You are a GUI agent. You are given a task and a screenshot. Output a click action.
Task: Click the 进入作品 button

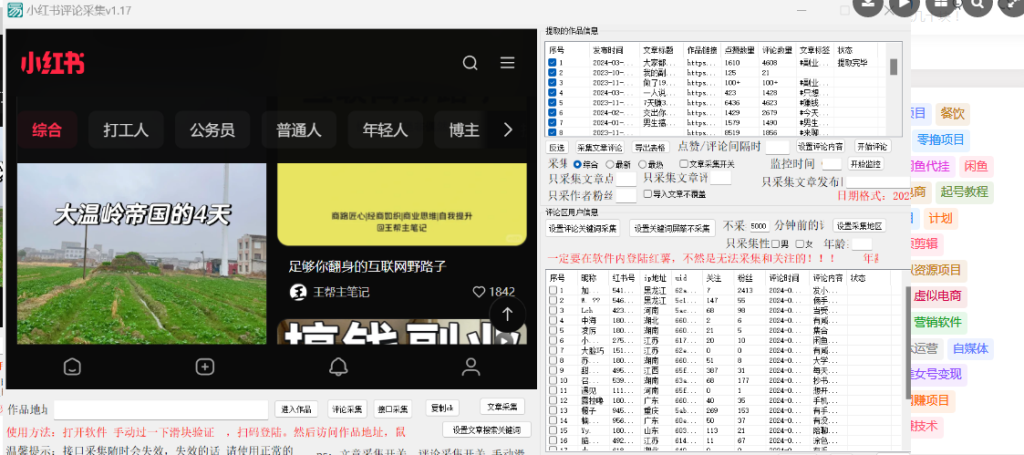(296, 409)
